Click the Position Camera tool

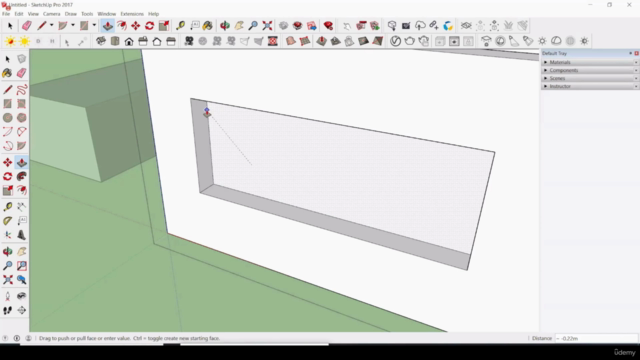[7, 296]
